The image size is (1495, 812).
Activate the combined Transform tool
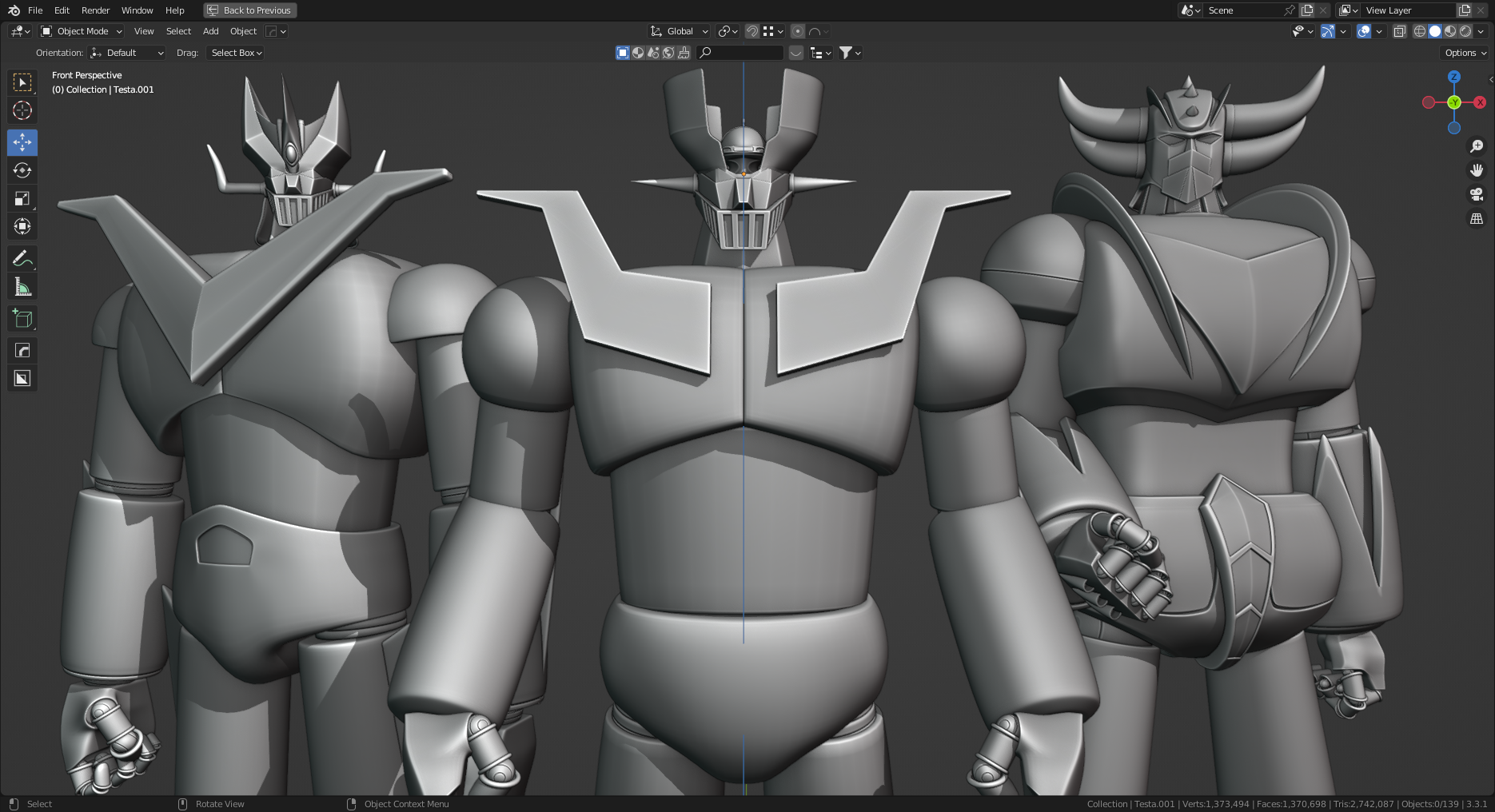pos(22,226)
